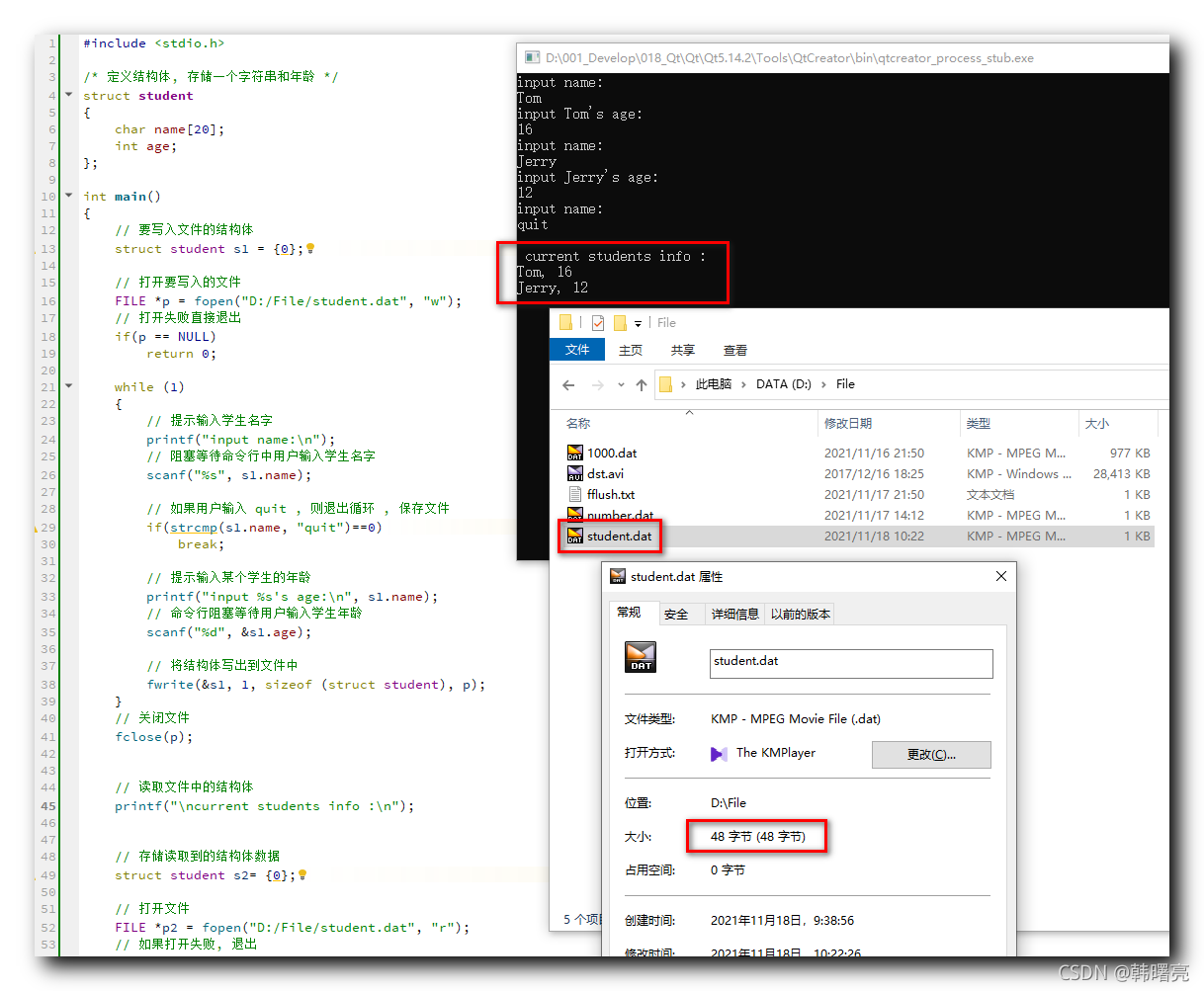Sort files by 名称 column header
This screenshot has width=1204, height=991.
point(578,423)
